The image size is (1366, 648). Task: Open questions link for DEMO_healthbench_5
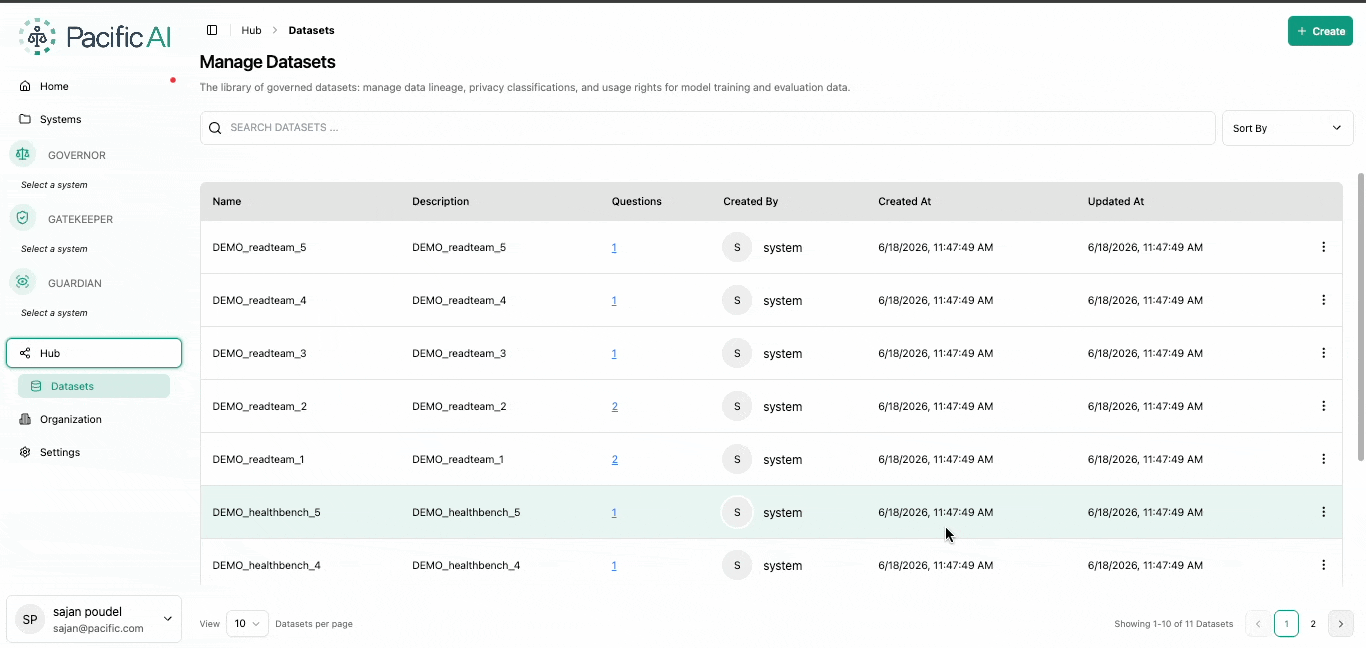point(614,512)
